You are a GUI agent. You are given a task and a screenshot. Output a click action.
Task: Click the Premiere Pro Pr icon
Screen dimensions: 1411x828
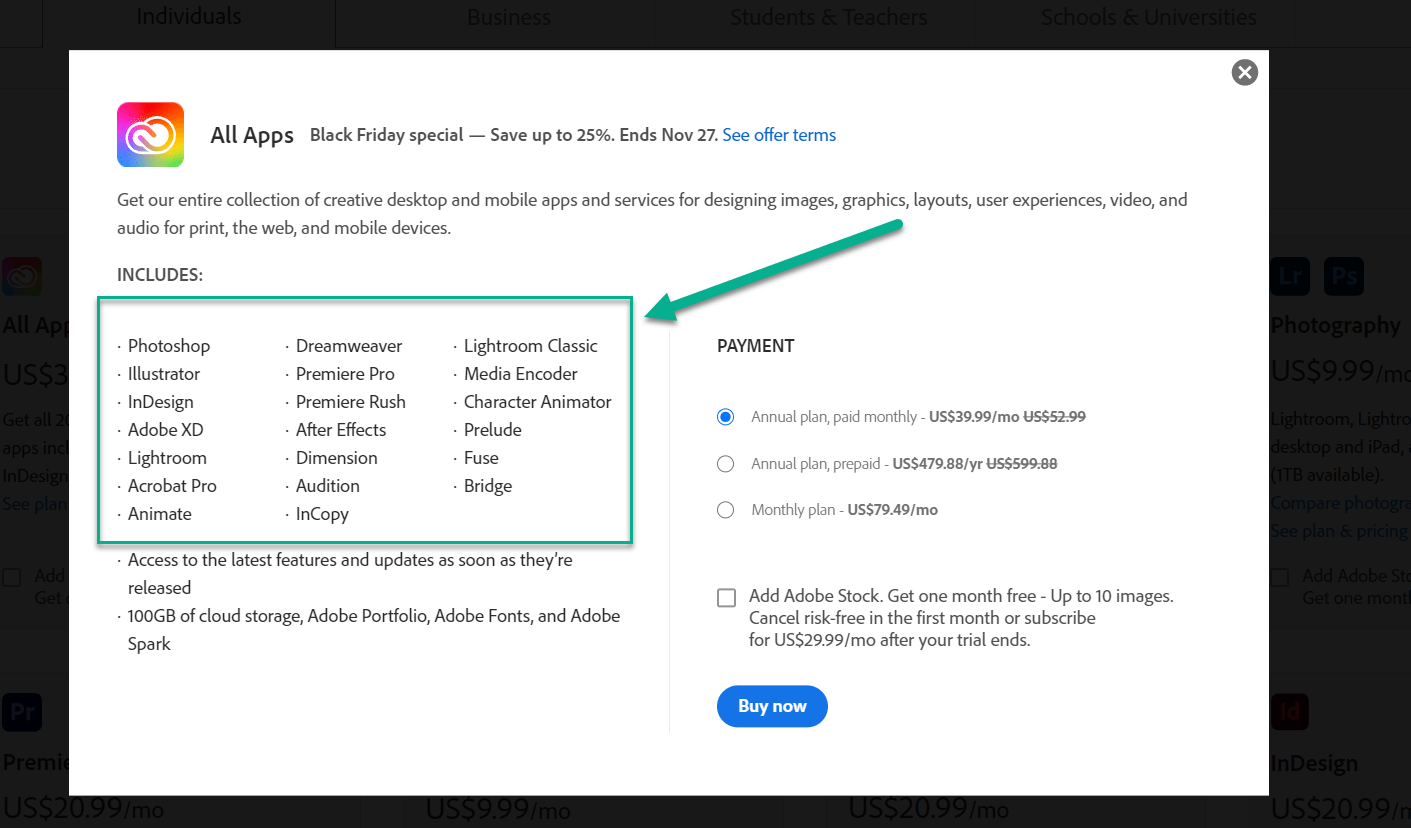pos(22,712)
